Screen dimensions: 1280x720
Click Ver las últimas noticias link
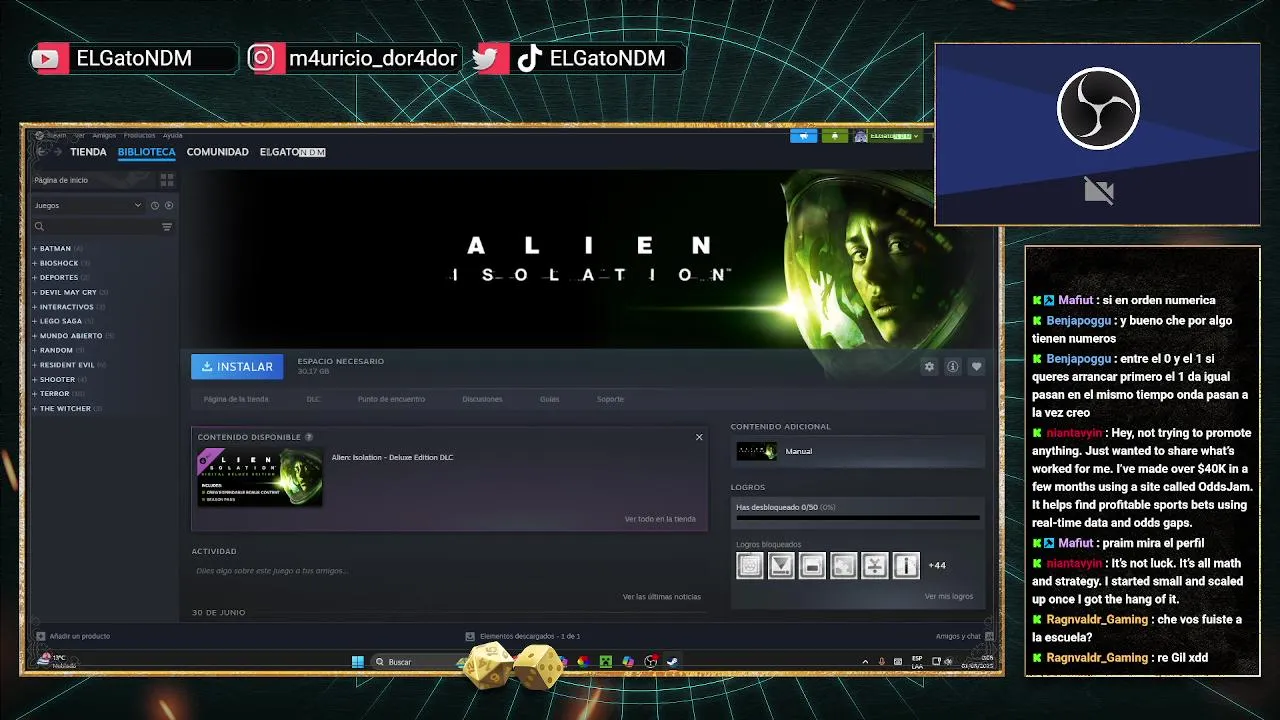coord(661,597)
